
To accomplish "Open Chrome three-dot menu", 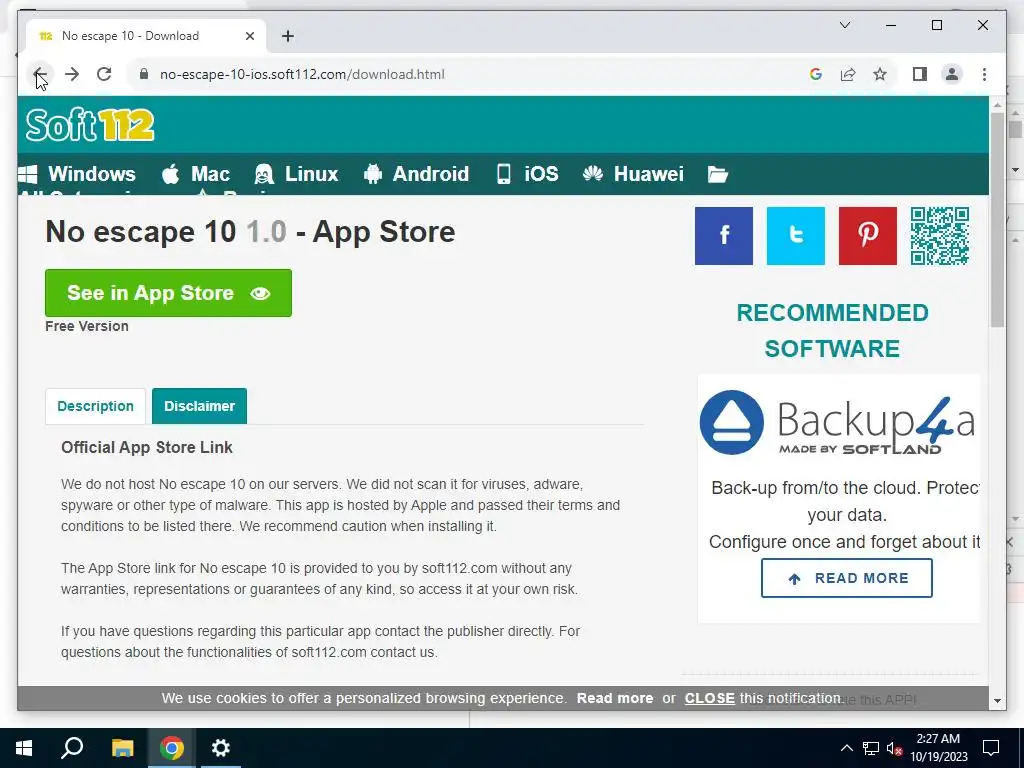I will [x=984, y=74].
